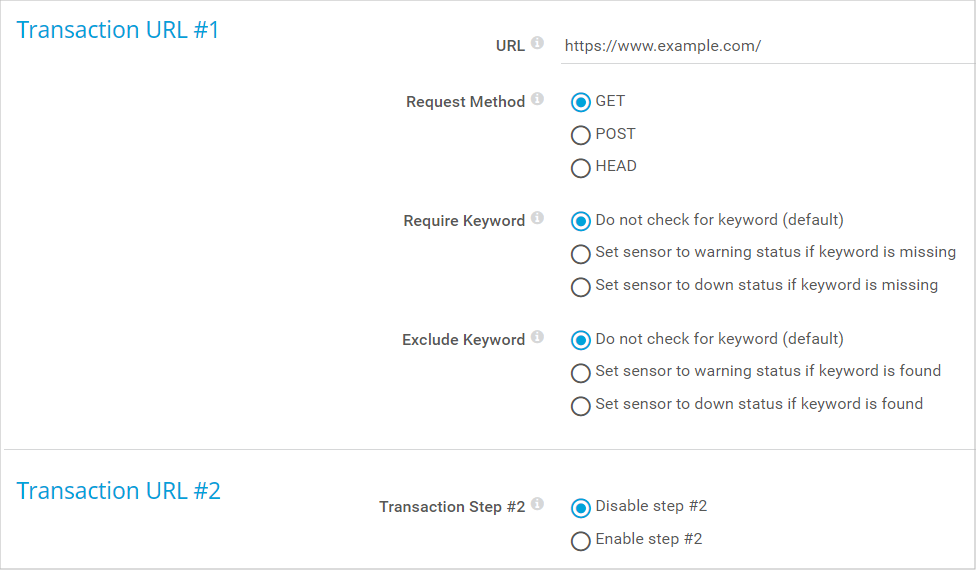
Task: Show help for Transaction Step #2
Action: (537, 503)
